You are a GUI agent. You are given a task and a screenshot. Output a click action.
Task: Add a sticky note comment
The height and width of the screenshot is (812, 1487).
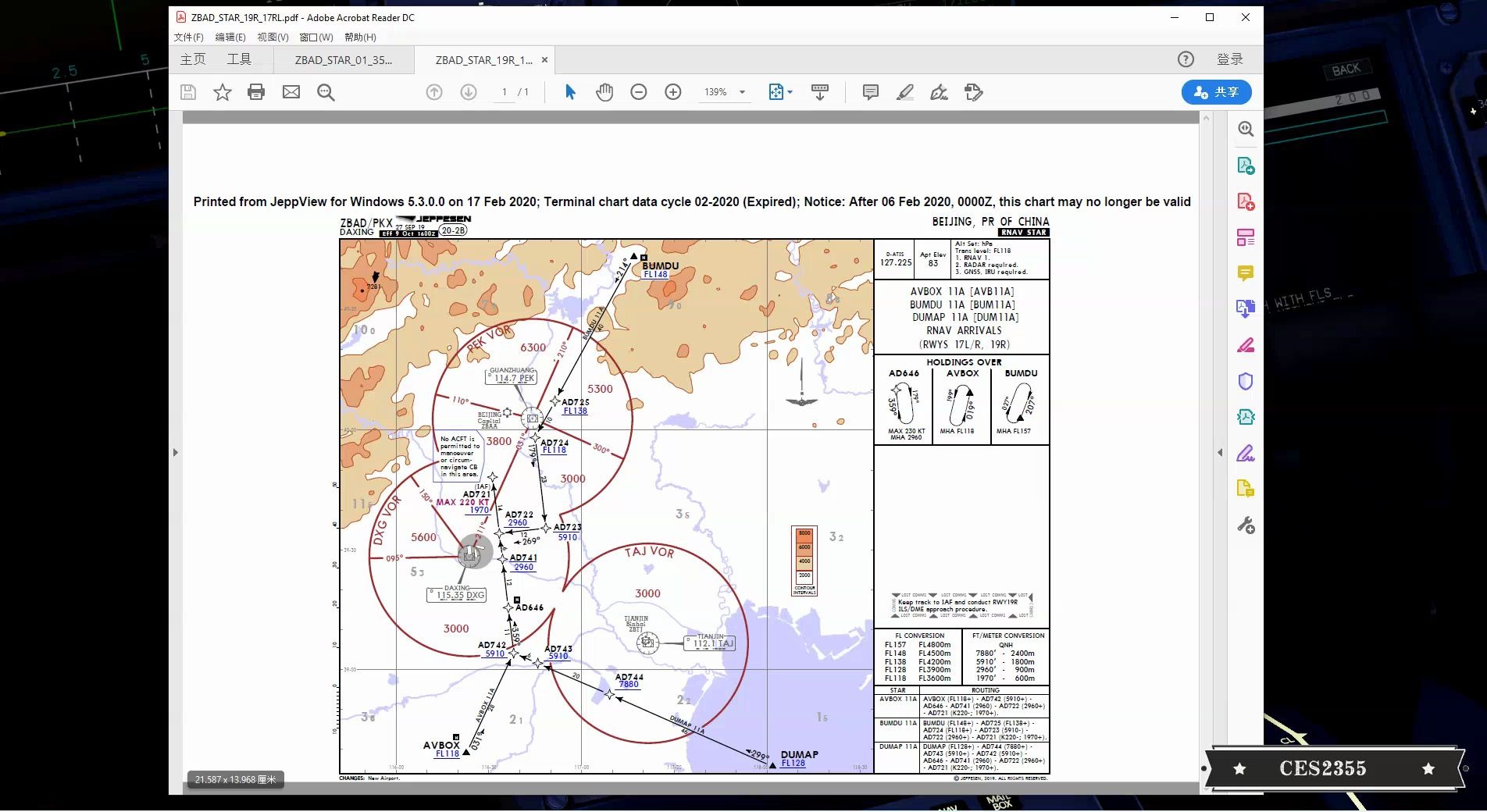tap(871, 92)
